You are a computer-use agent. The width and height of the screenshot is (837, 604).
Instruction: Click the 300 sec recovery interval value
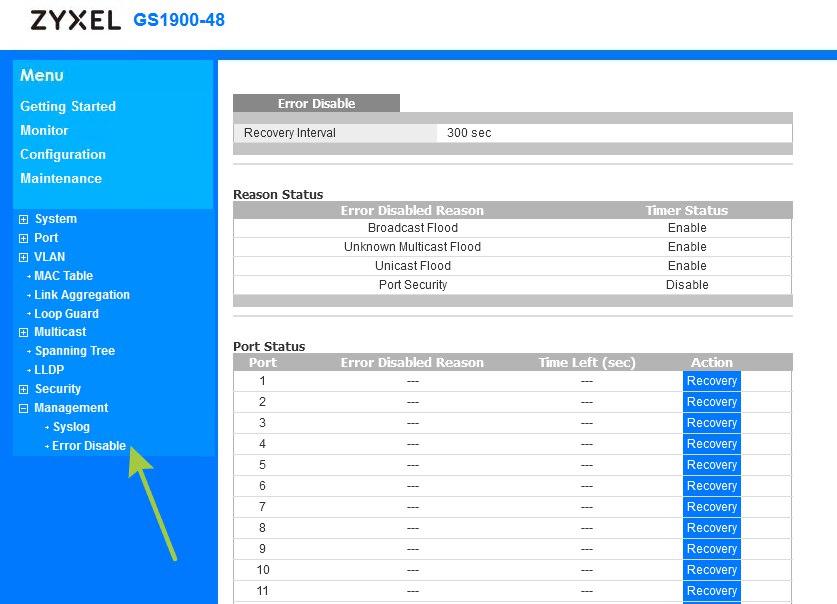click(x=469, y=133)
